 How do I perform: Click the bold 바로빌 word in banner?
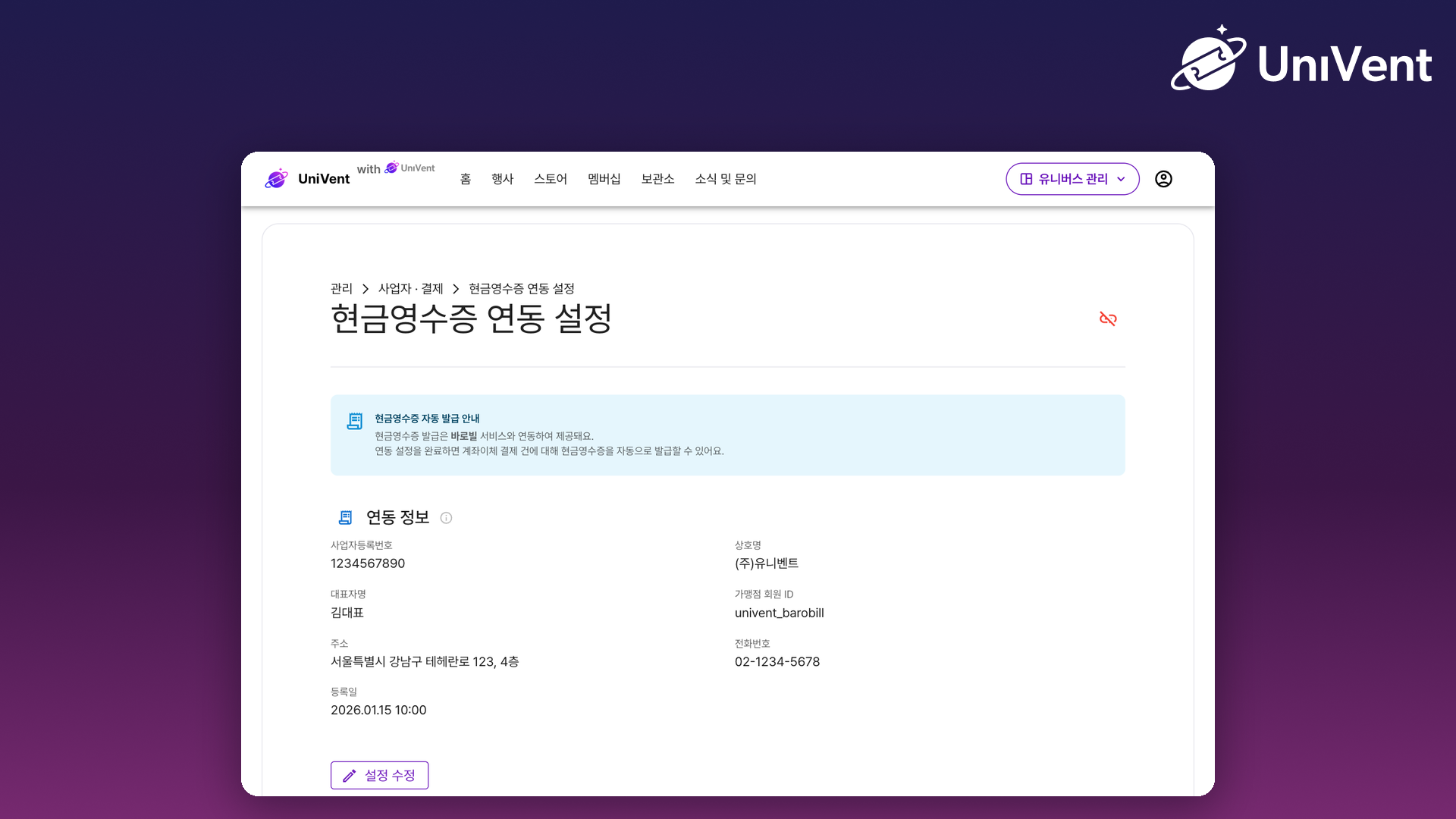(x=464, y=436)
